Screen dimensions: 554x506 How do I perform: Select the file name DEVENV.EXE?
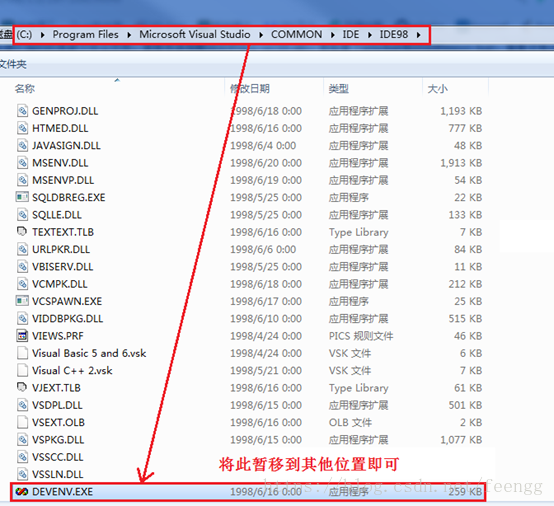coord(63,492)
